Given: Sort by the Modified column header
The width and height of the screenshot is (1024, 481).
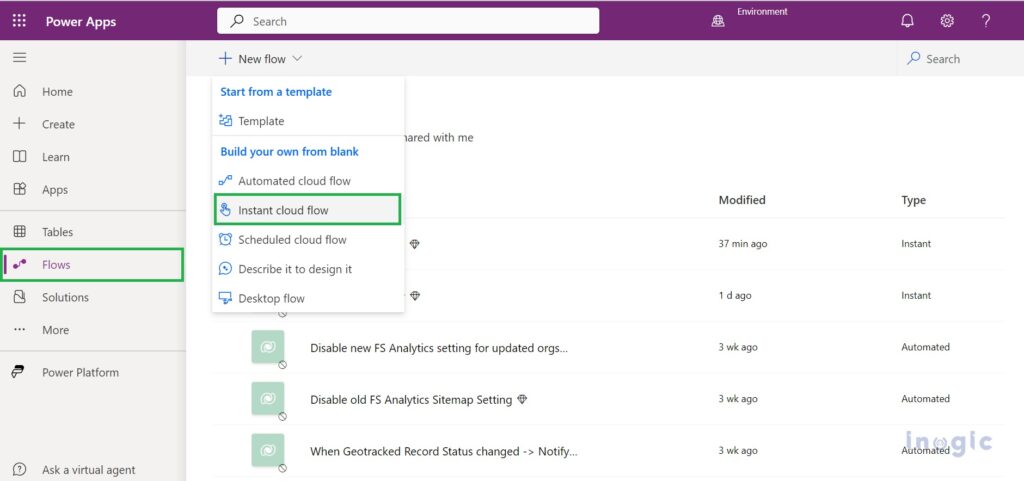Looking at the screenshot, I should point(741,200).
